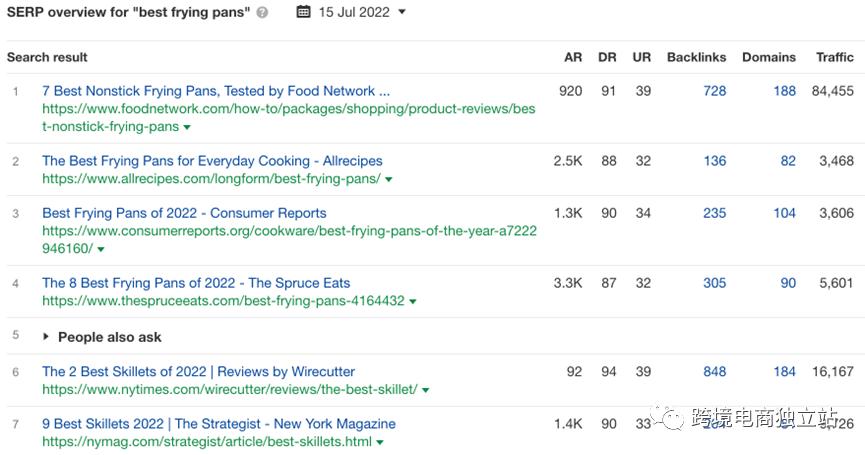The width and height of the screenshot is (865, 455).
Task: Open dropdown arrow after nytimes.com wirecutter URL
Action: click(x=426, y=390)
